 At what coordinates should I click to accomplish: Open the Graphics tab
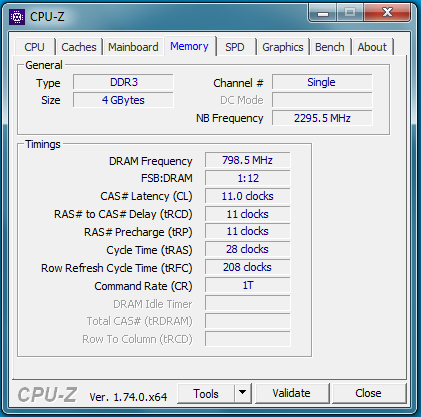coord(283,47)
